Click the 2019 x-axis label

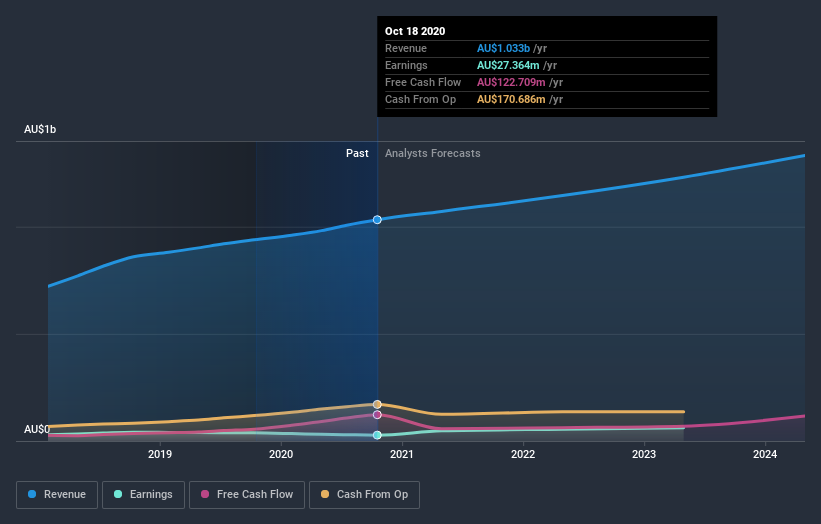(x=160, y=454)
